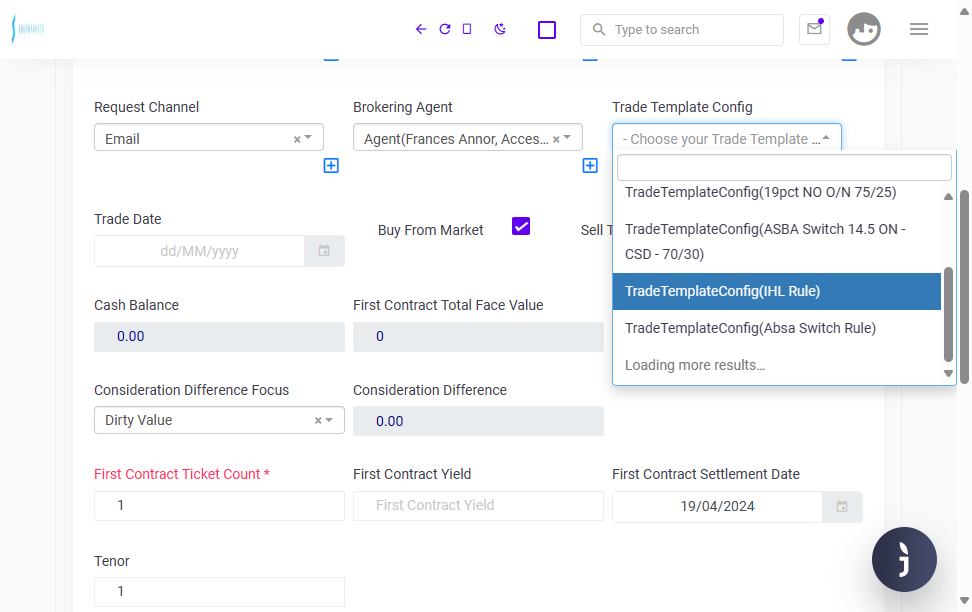Open calendar for First Contract Settlement Date

pyautogui.click(x=842, y=507)
